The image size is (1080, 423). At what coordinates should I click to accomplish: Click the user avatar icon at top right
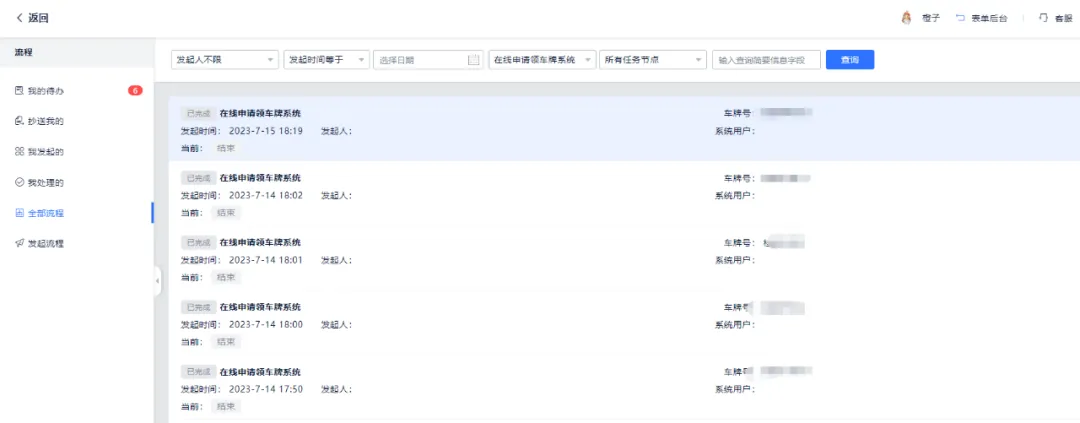tap(907, 18)
